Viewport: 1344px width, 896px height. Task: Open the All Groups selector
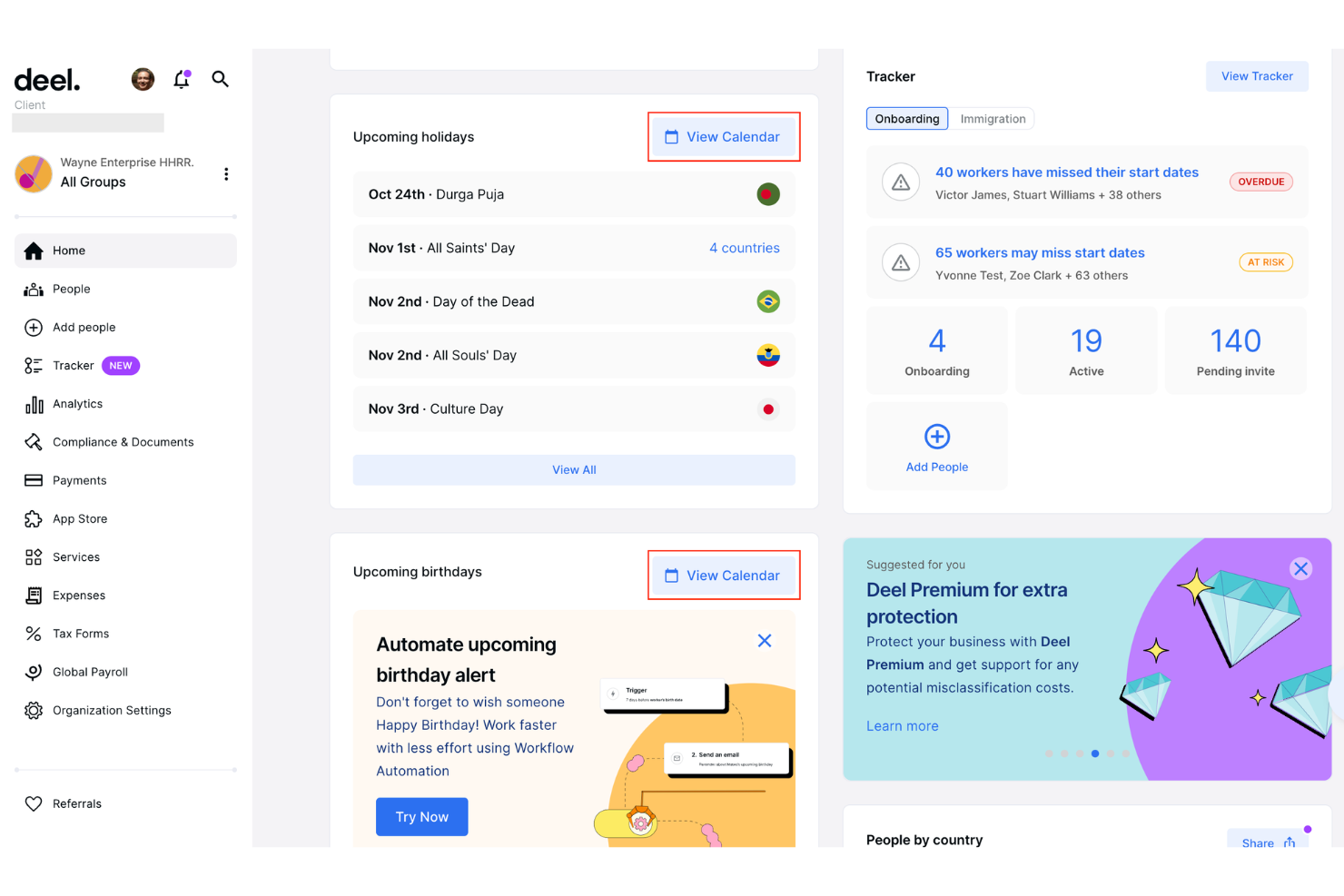[93, 182]
